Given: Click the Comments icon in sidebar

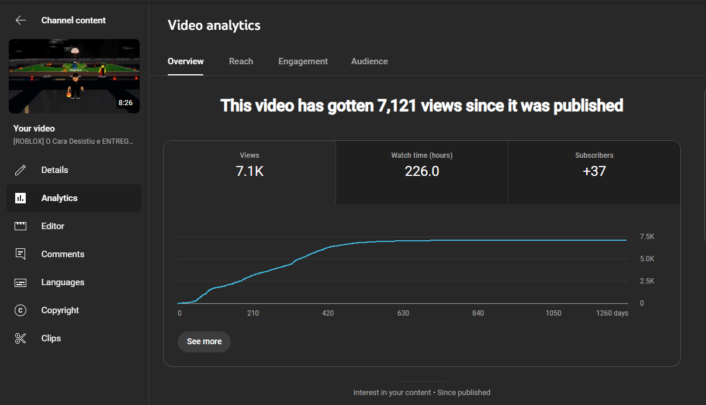Looking at the screenshot, I should (21, 254).
